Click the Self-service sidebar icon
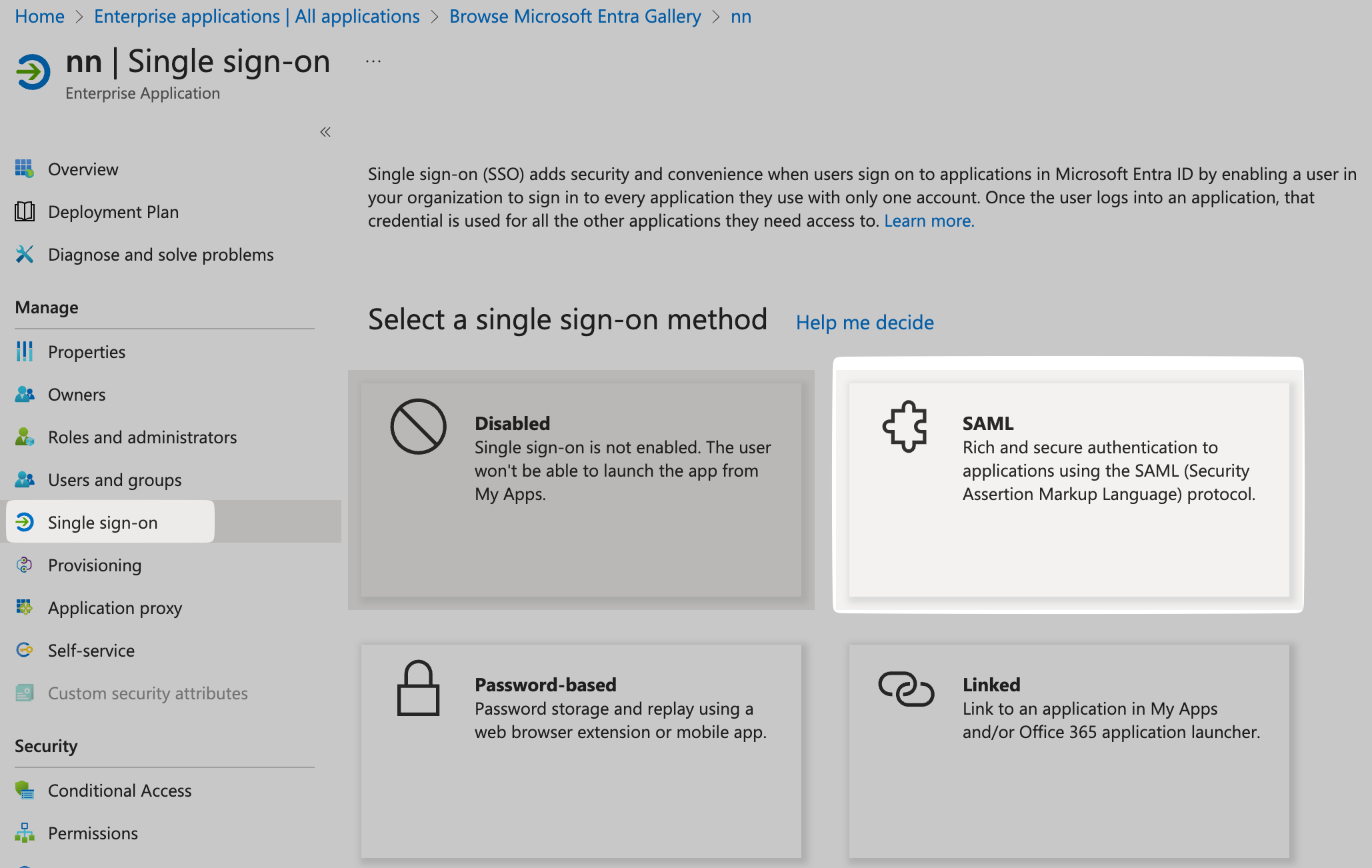Screen dimensions: 1372x868 [24, 649]
